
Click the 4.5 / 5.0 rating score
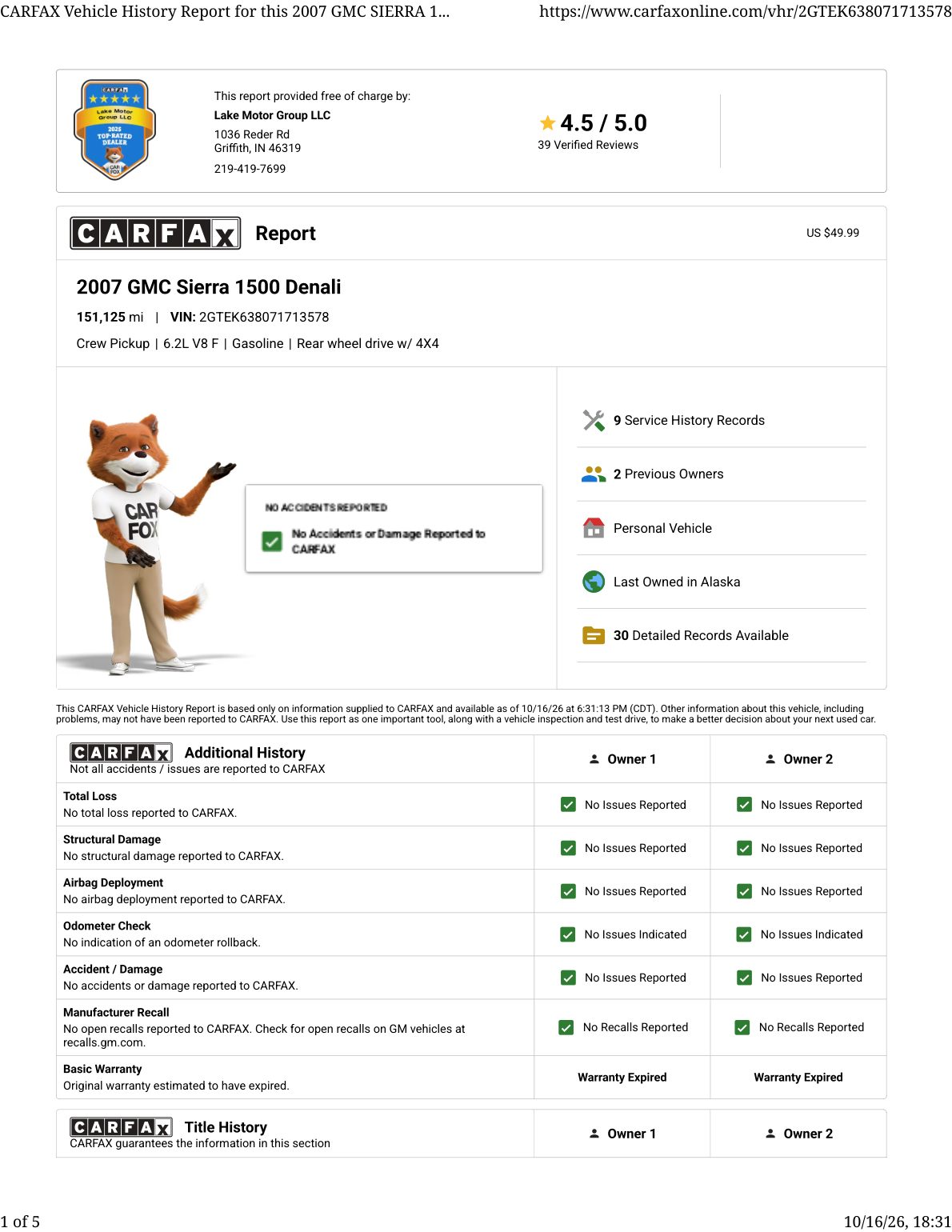[603, 123]
